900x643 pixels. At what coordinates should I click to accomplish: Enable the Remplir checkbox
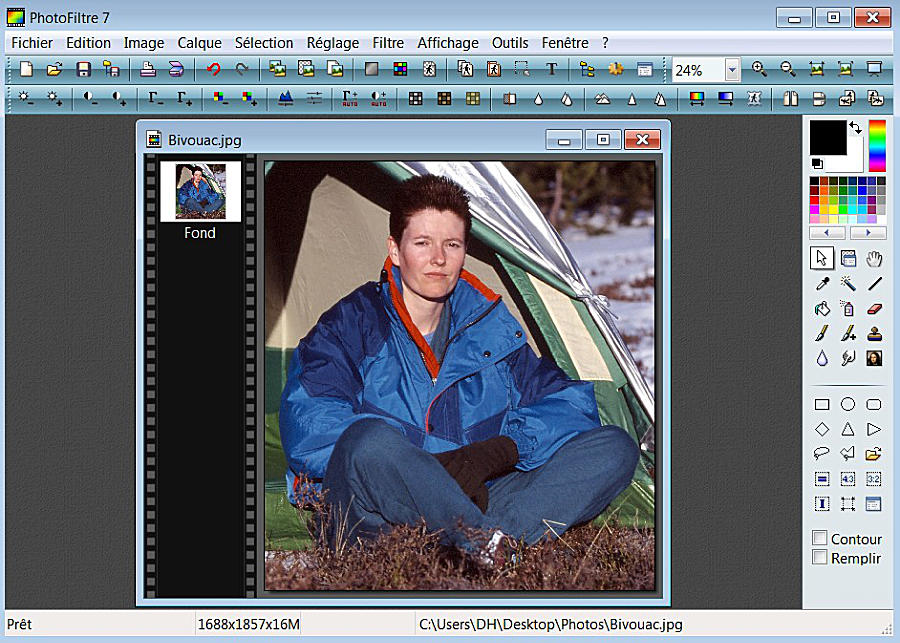(820, 557)
